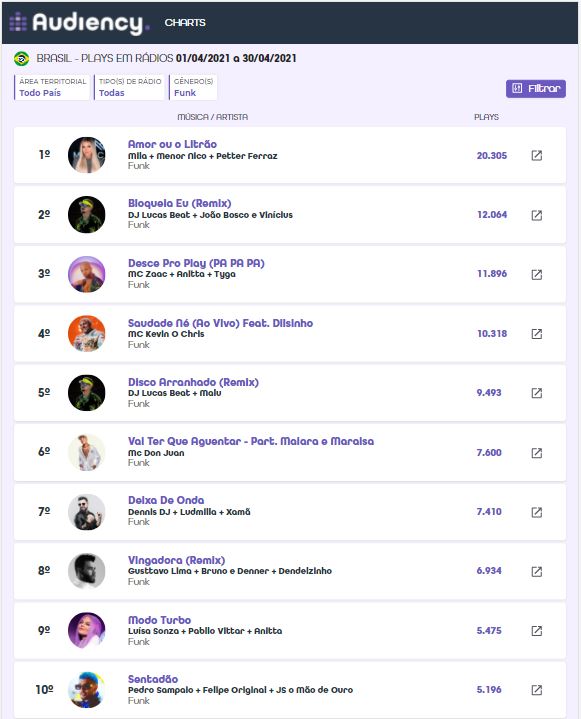This screenshot has width=581, height=719.
Task: Click the Audiency logo in the header
Action: [x=79, y=22]
